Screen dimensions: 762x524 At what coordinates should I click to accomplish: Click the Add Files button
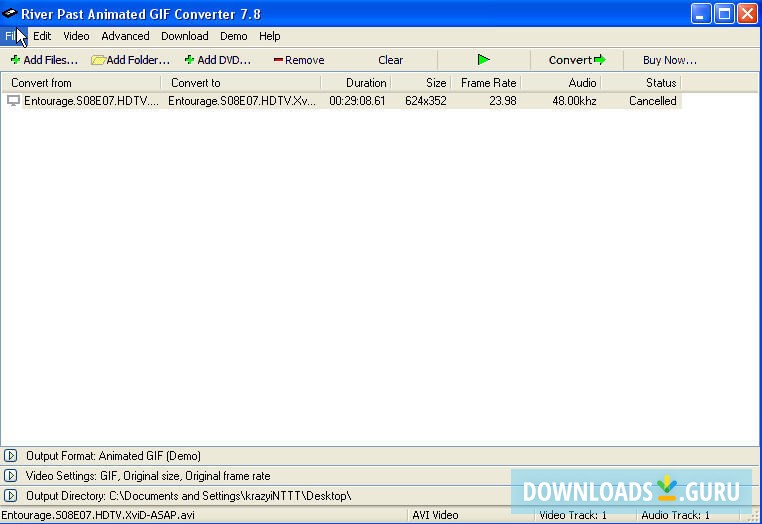point(44,60)
